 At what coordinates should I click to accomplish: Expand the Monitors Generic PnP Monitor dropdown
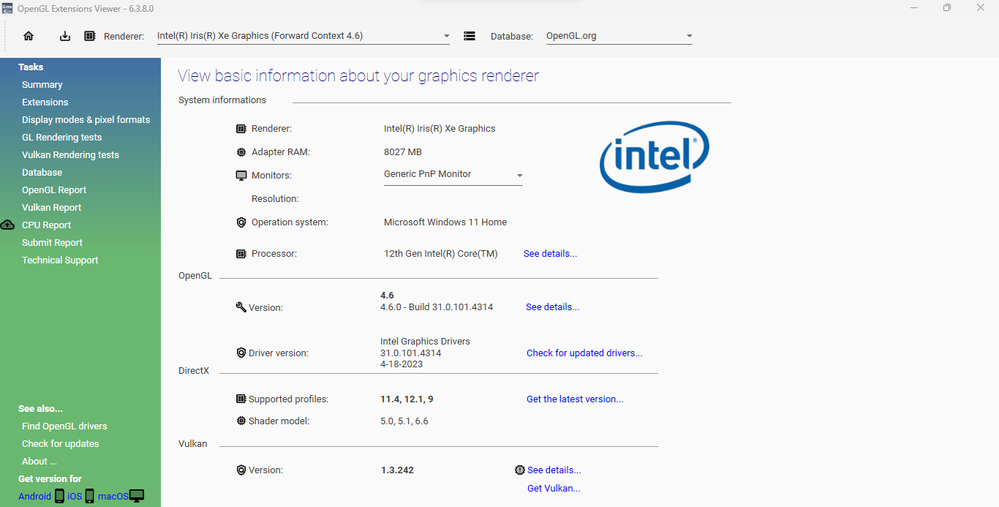[x=519, y=176]
